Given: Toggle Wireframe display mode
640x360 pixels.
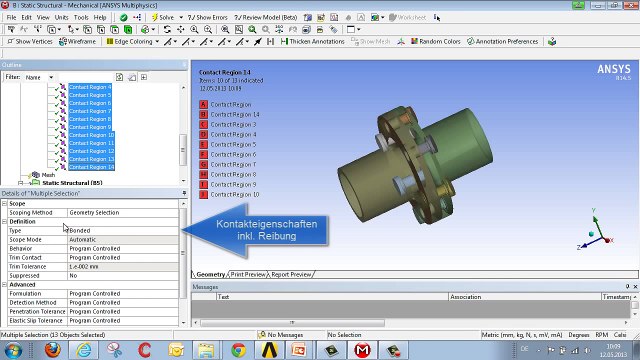Looking at the screenshot, I should (78, 42).
